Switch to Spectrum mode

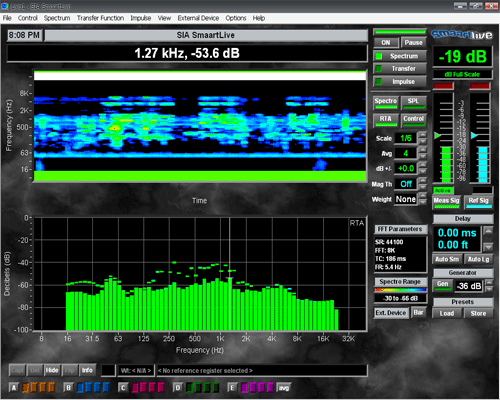[x=400, y=56]
